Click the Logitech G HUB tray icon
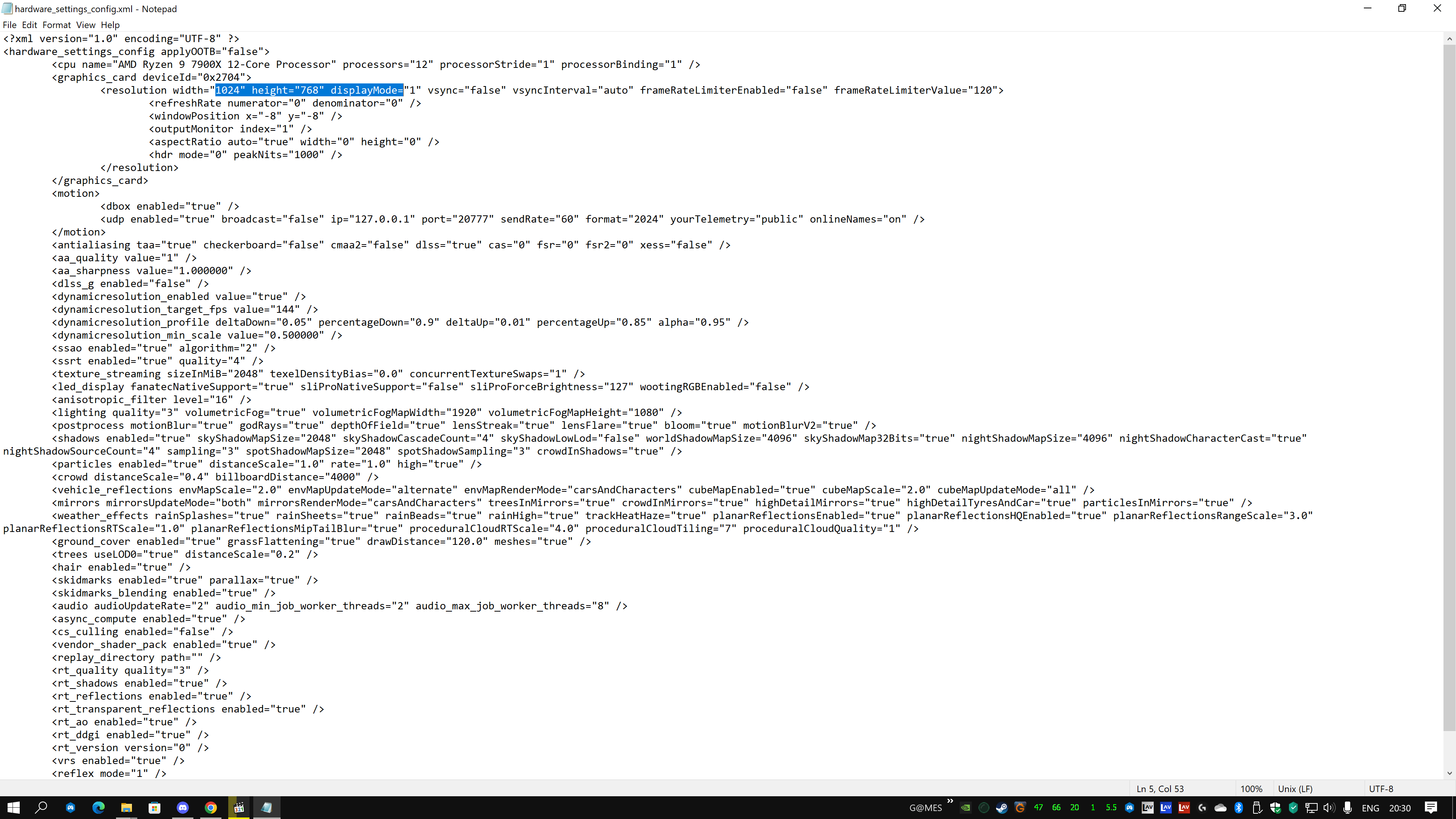The width and height of the screenshot is (1456, 819). click(1202, 808)
